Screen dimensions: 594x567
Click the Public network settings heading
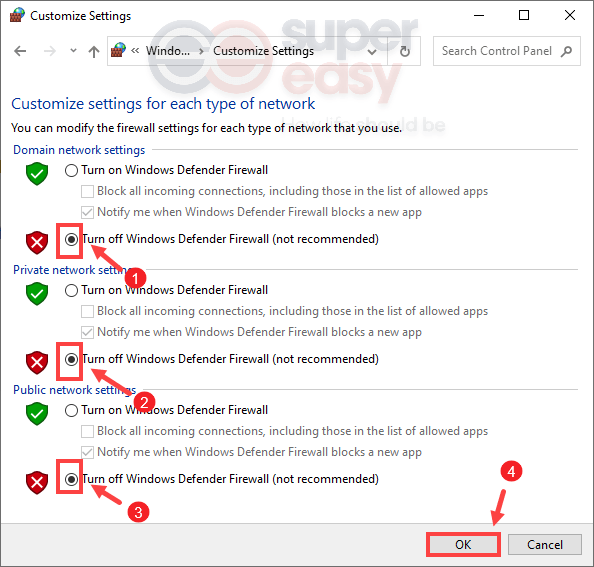[75, 390]
